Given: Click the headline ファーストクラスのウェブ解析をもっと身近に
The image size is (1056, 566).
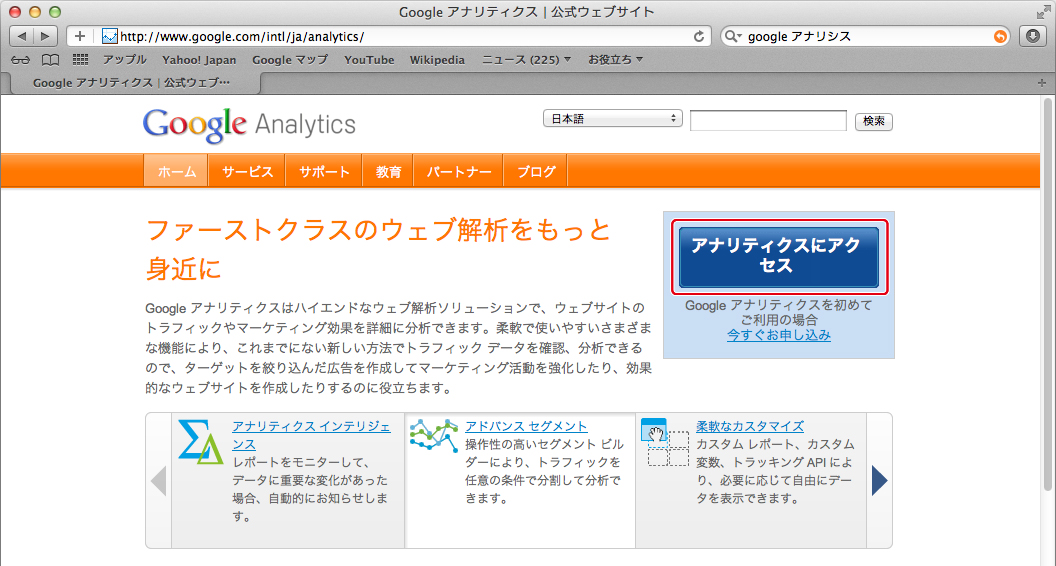Looking at the screenshot, I should pyautogui.click(x=378, y=249).
